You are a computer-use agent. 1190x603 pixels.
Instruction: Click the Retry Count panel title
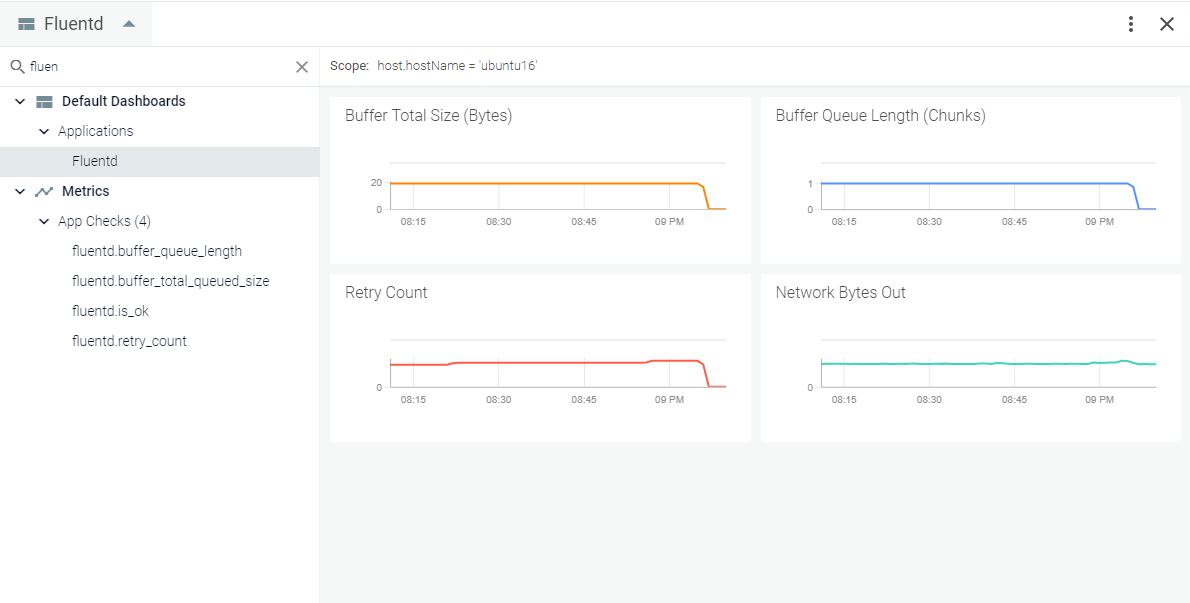[x=386, y=293]
